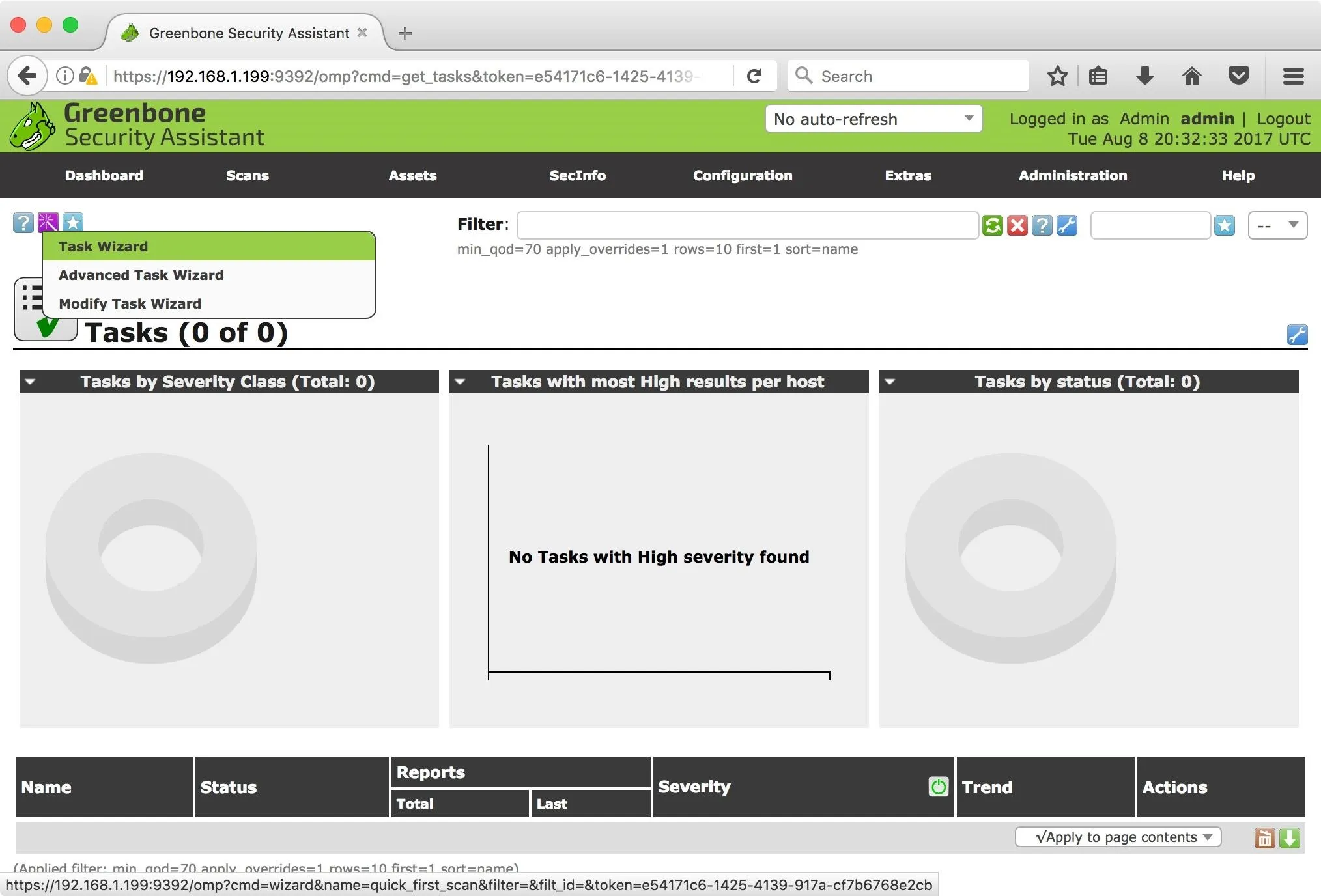Bookmark page with the star icon
The height and width of the screenshot is (896, 1321).
click(1057, 76)
